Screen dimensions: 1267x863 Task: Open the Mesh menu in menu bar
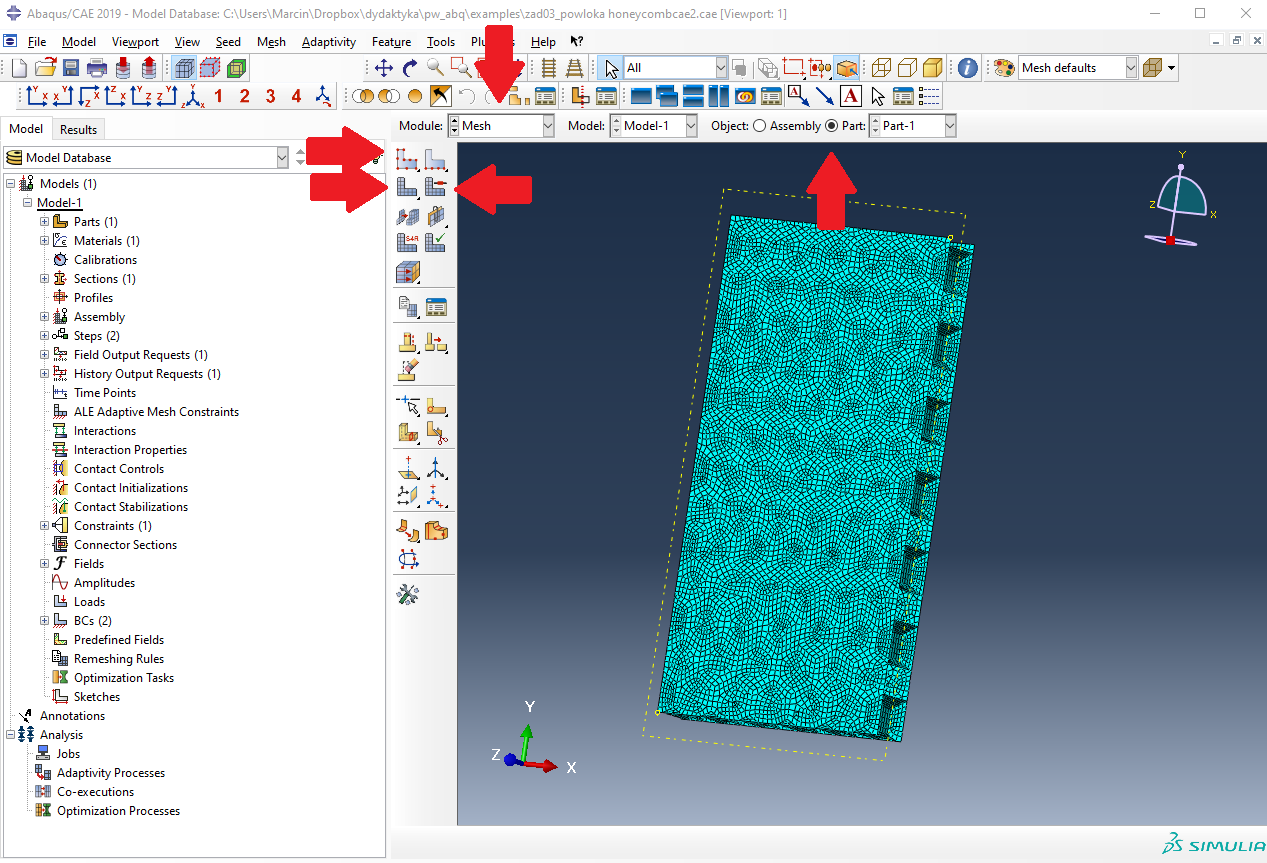271,42
